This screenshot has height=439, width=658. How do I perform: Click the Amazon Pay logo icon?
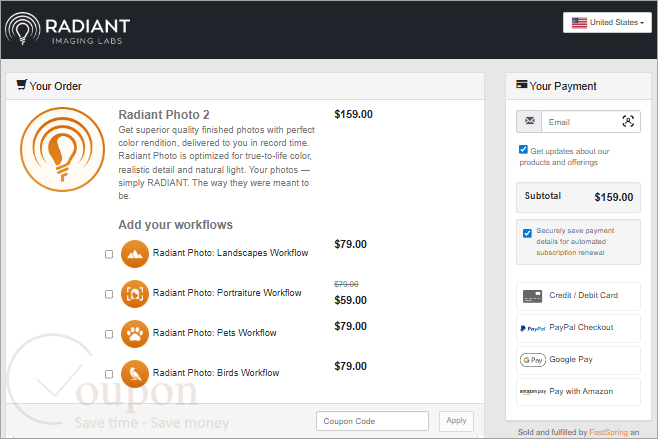(x=533, y=392)
